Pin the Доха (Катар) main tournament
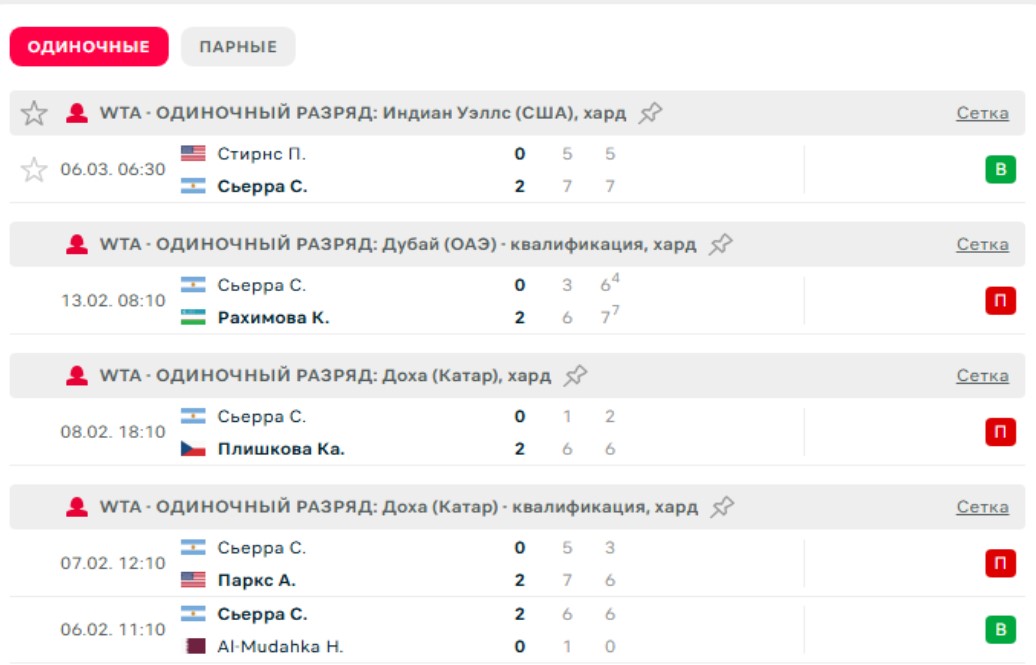This screenshot has width=1036, height=665. click(575, 376)
